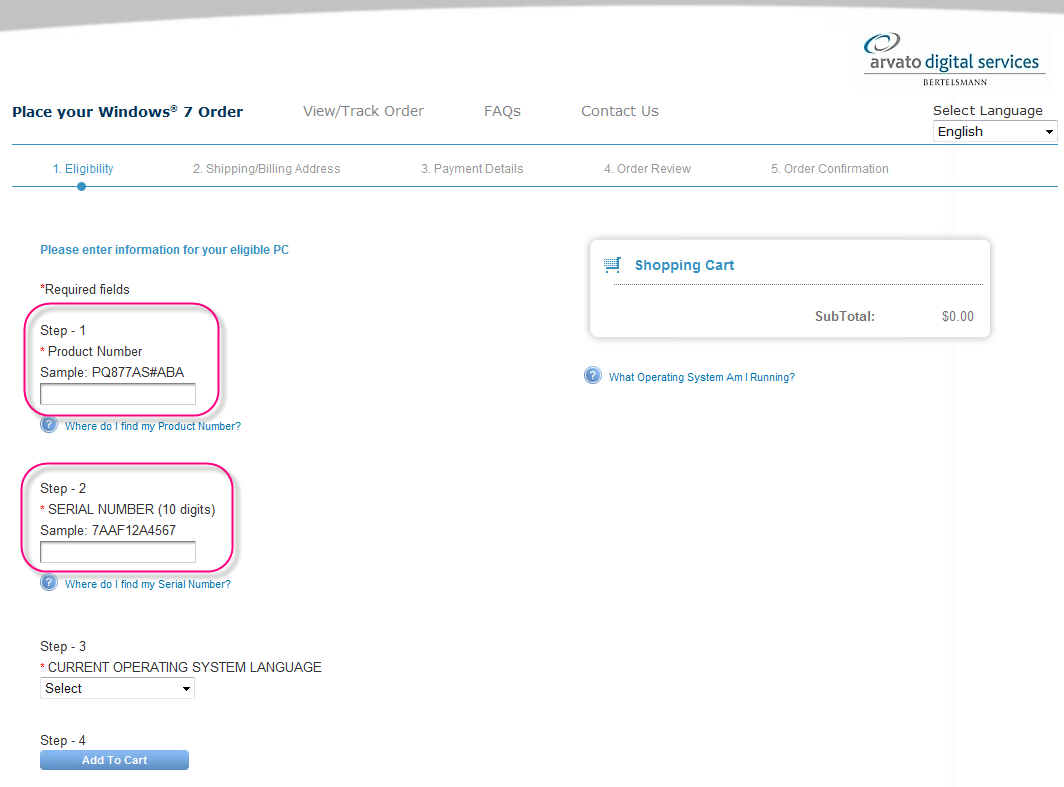The image size is (1064, 787).
Task: Focus the Product Number text field
Action: pos(118,395)
